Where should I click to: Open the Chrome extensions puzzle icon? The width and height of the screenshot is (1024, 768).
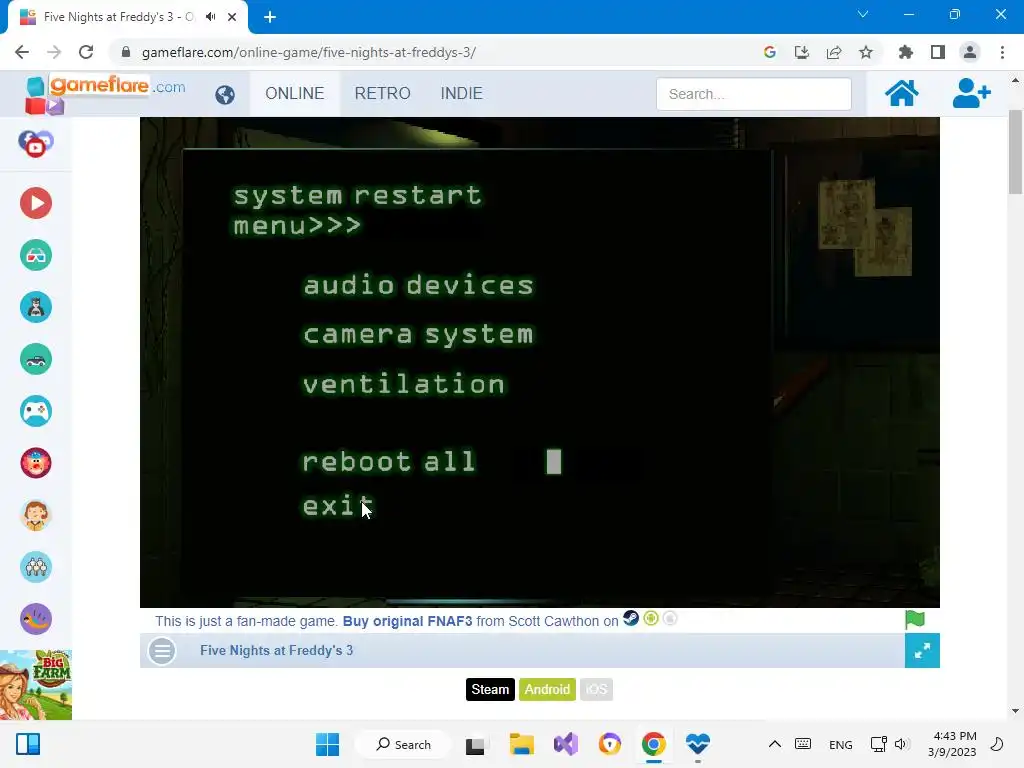tap(906, 52)
